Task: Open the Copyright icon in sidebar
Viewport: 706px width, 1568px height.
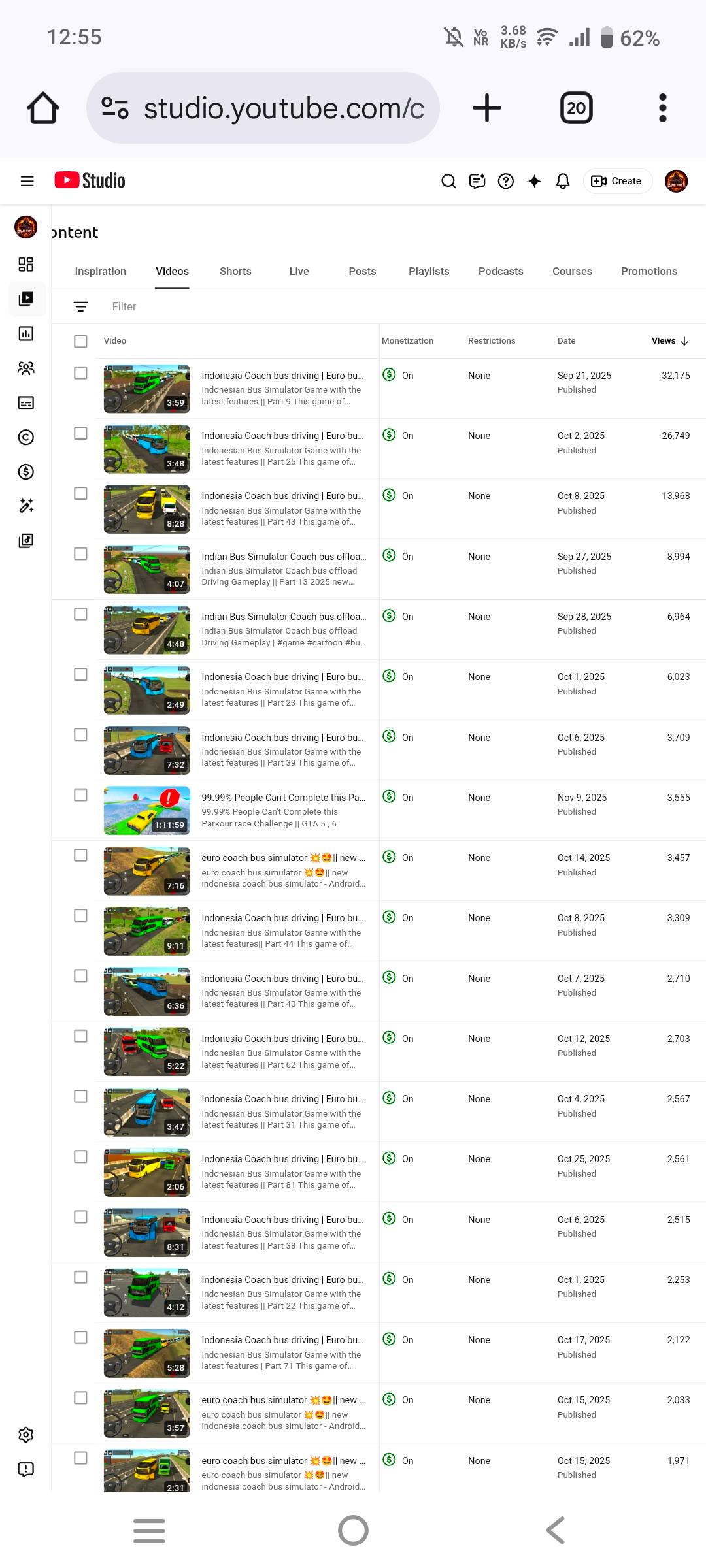Action: pyautogui.click(x=26, y=437)
